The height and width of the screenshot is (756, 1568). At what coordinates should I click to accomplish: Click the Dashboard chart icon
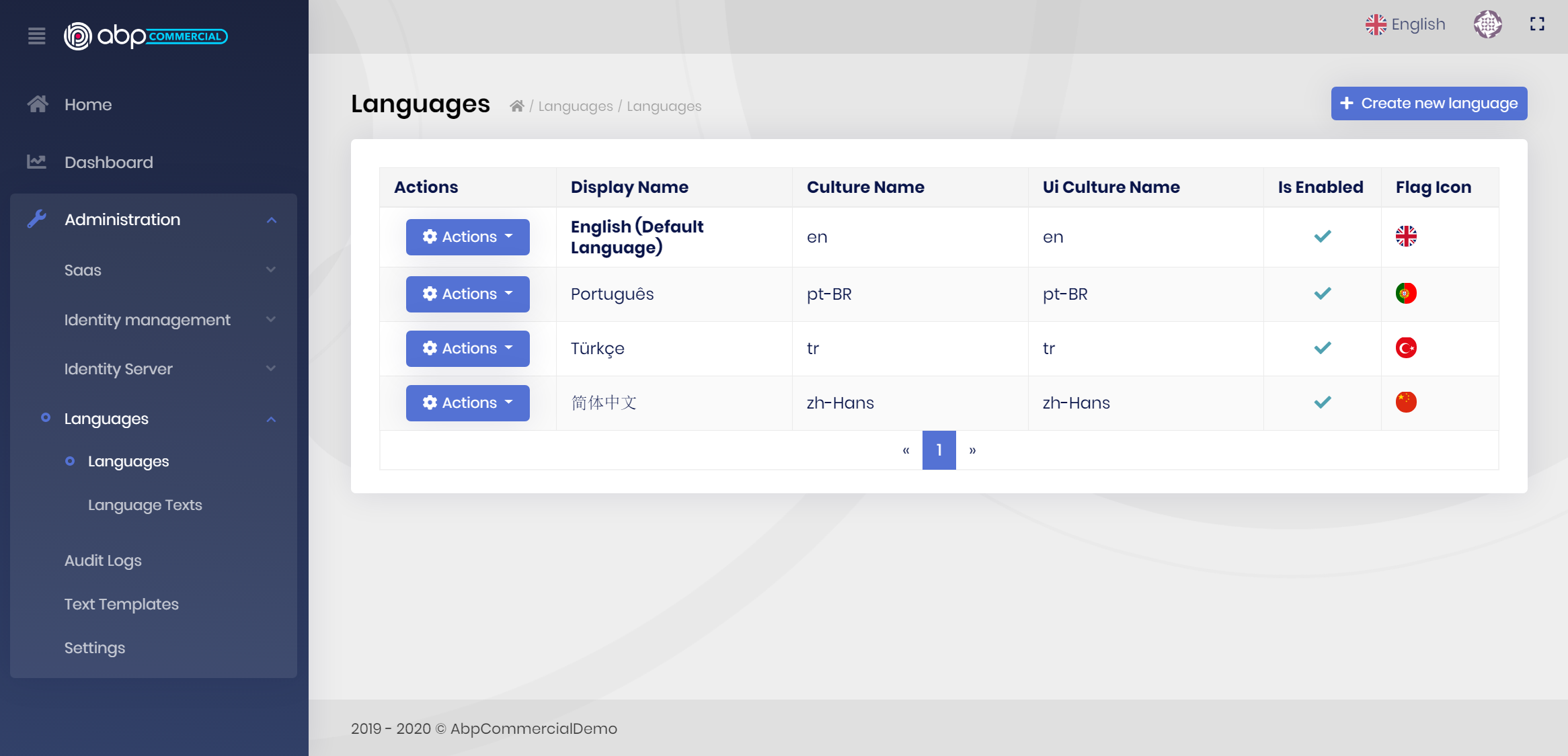38,161
